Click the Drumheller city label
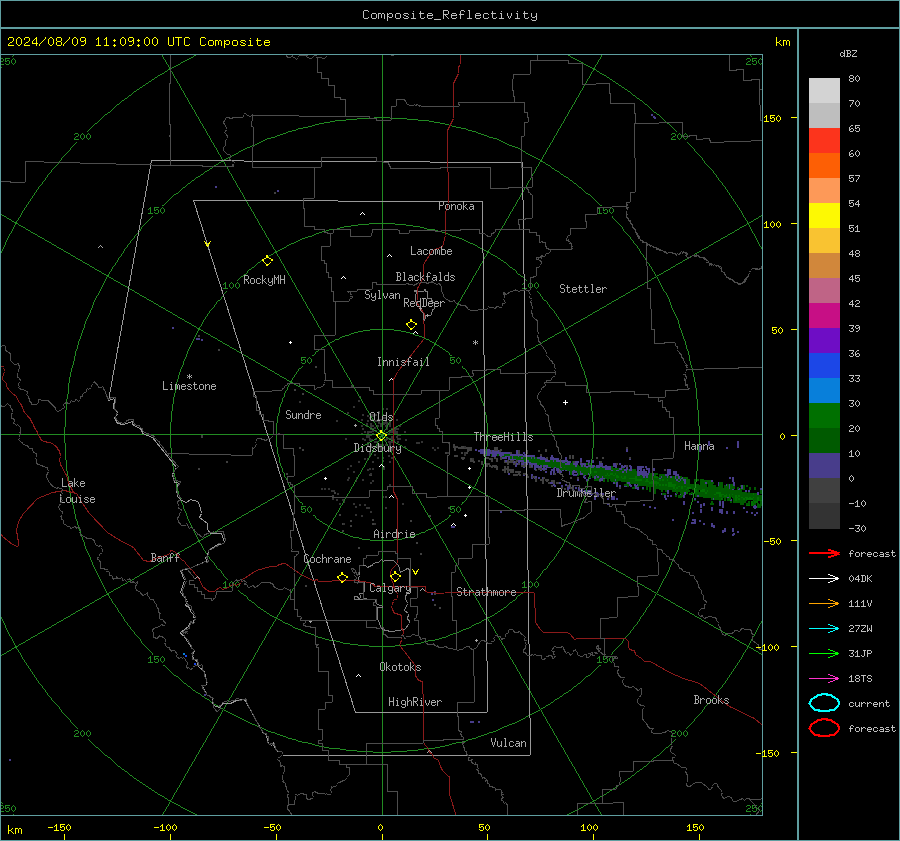Image resolution: width=900 pixels, height=841 pixels. tap(586, 493)
